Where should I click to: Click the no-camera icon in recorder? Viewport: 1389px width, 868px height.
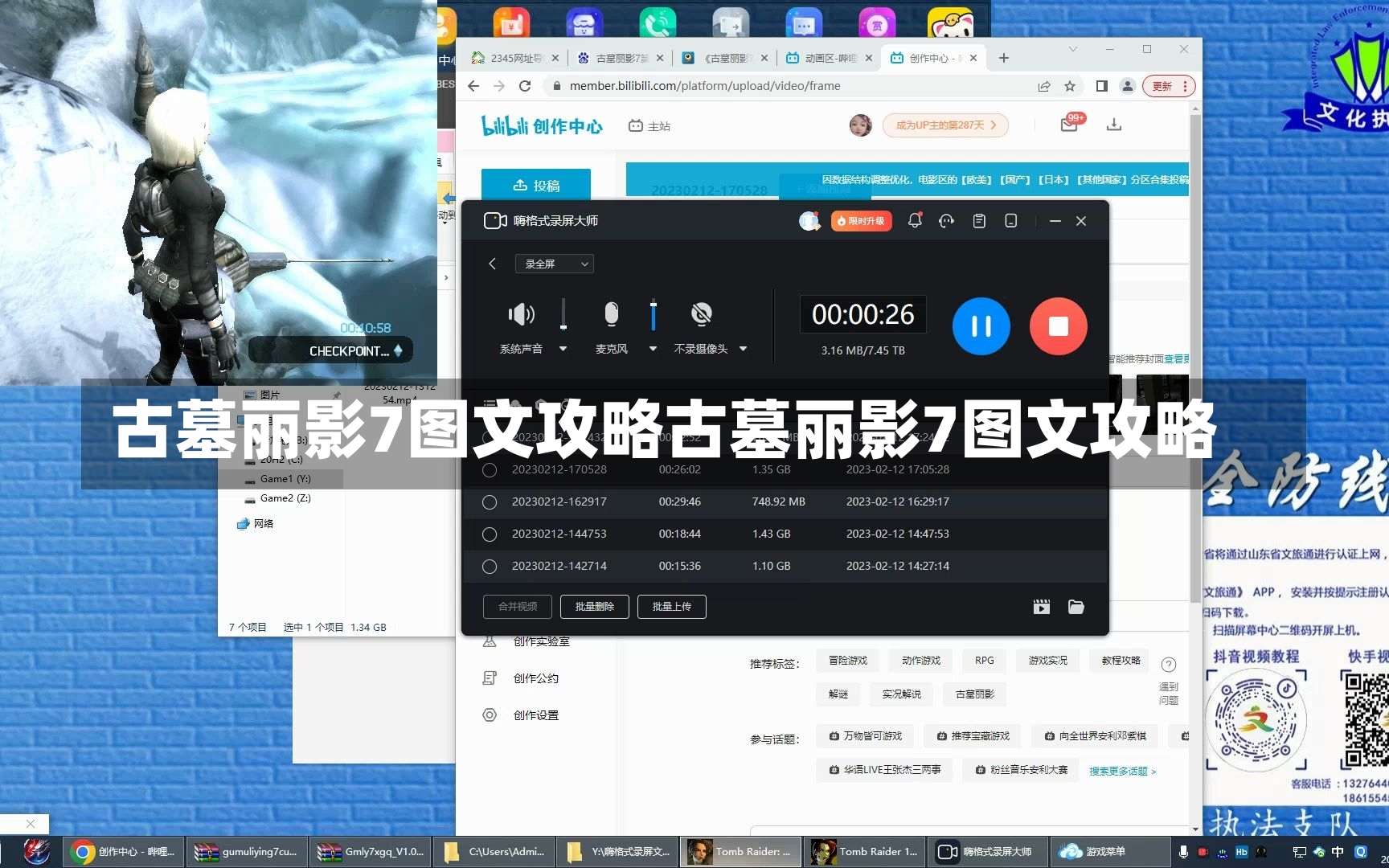point(702,314)
